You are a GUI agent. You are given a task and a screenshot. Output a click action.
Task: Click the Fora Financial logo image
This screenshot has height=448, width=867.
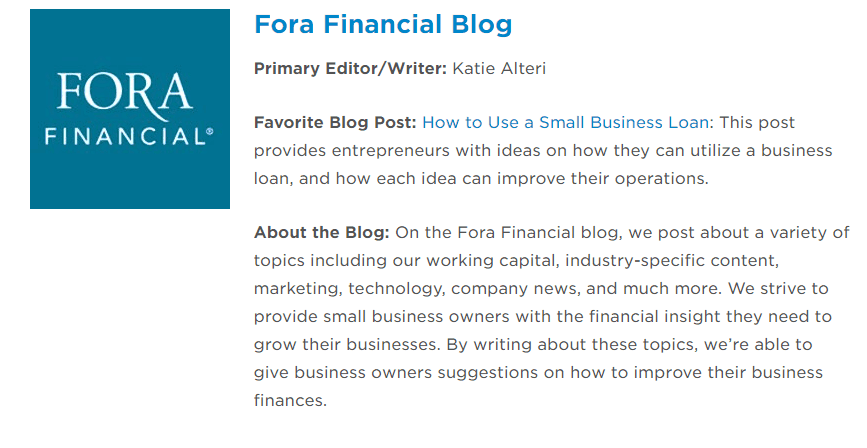(130, 109)
